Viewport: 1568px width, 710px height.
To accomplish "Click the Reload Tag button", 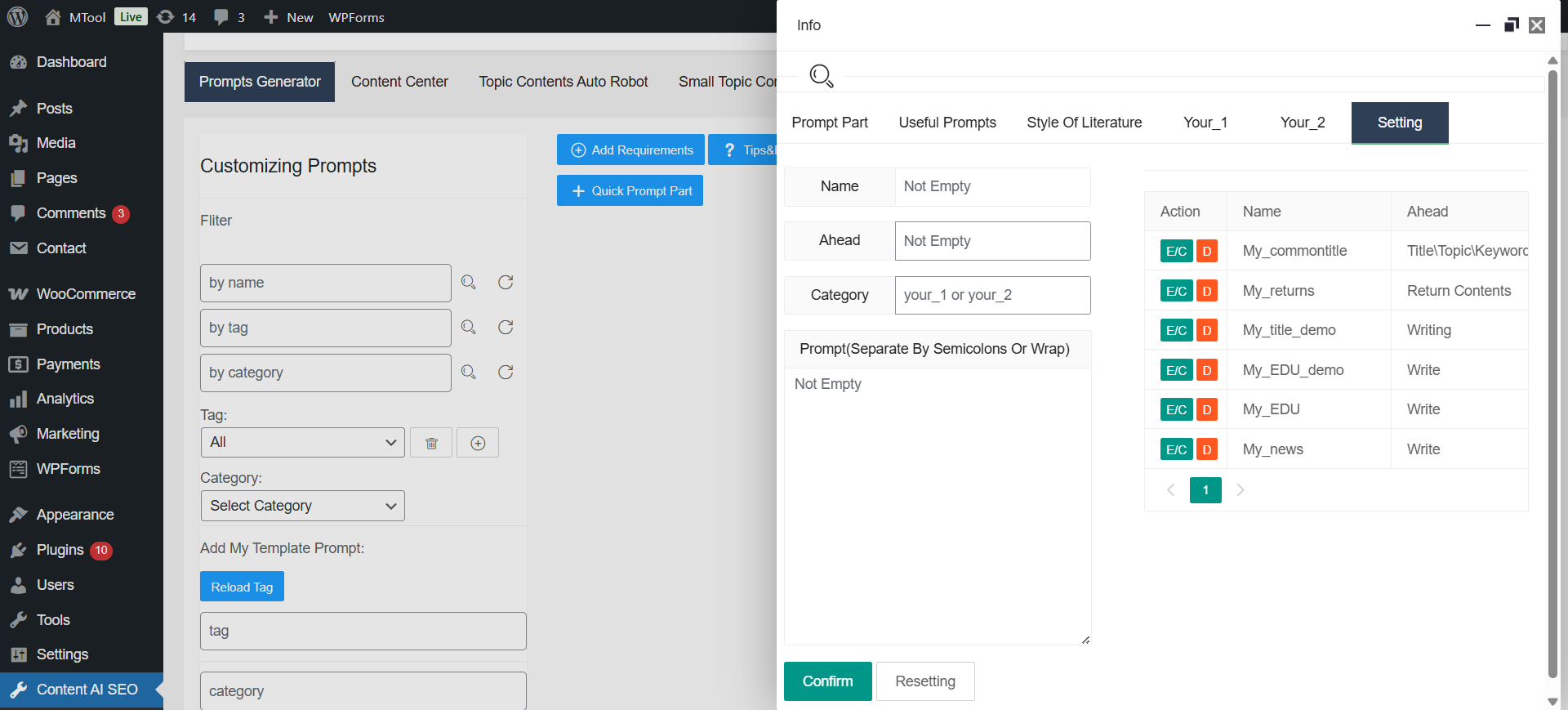I will point(242,587).
